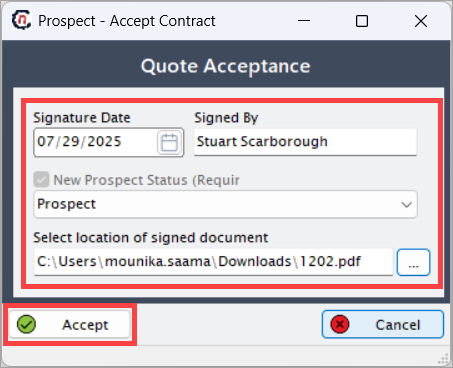Screen dimensions: 453x368
Task: Click the Accept button
Action: pyautogui.click(x=69, y=324)
